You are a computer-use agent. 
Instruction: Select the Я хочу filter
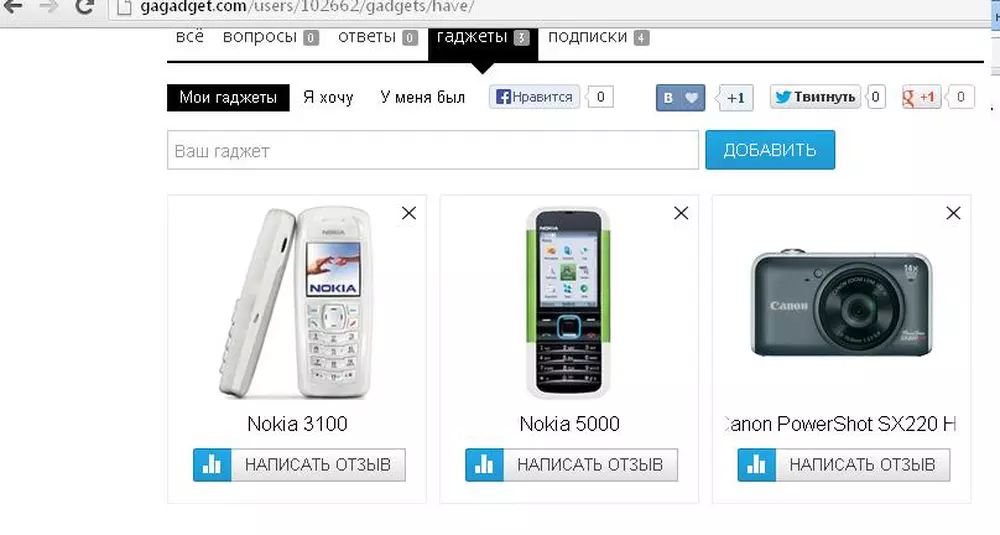pos(328,98)
